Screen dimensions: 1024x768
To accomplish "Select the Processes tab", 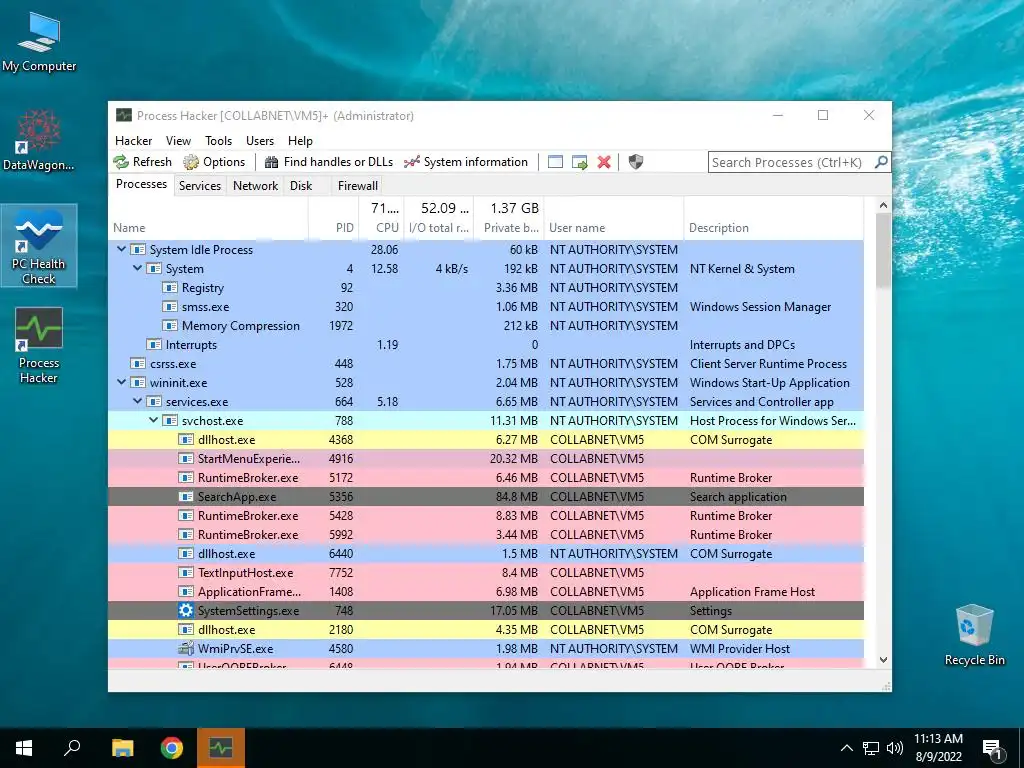I will 141,184.
